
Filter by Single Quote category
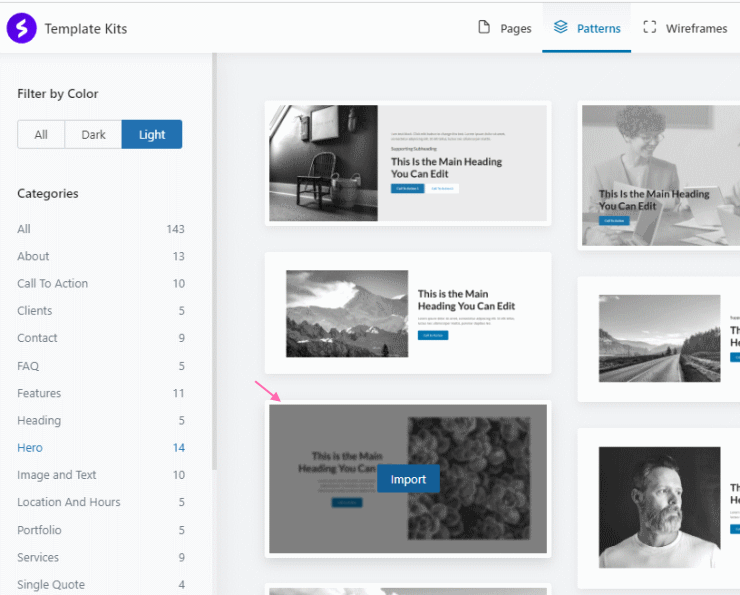(x=101, y=585)
